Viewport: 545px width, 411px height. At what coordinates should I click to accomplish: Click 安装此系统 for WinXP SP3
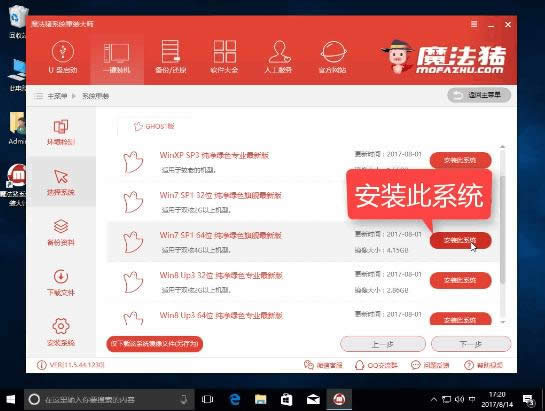[460, 160]
